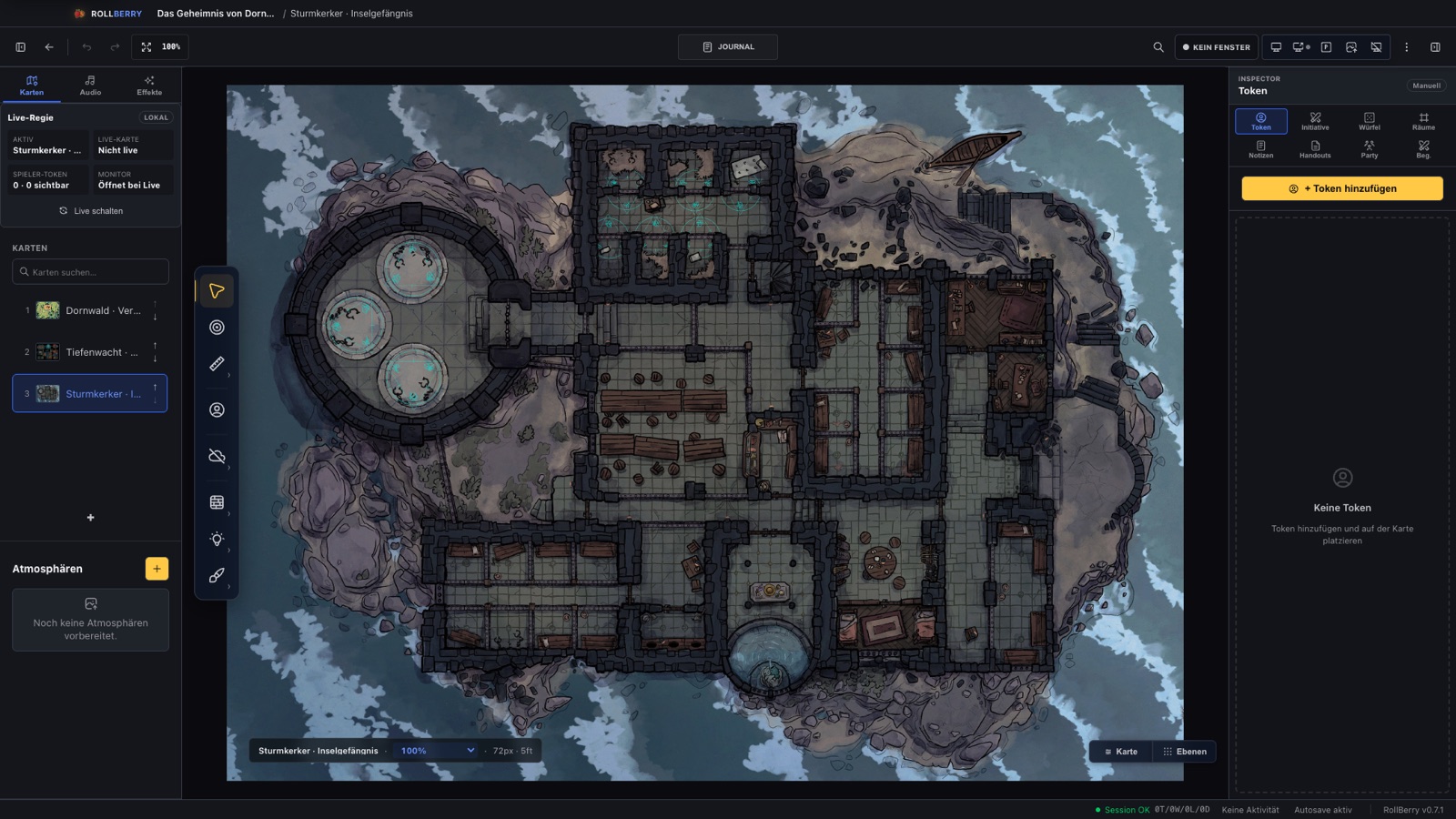Screen dimensions: 1456x819
Task: Move the Sturmkerker map up in order
Action: (155, 388)
